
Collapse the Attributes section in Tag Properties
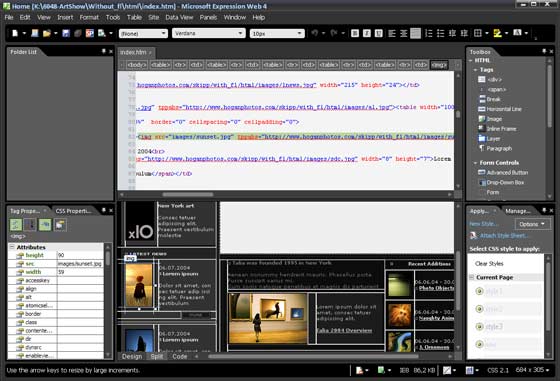pyautogui.click(x=12, y=247)
